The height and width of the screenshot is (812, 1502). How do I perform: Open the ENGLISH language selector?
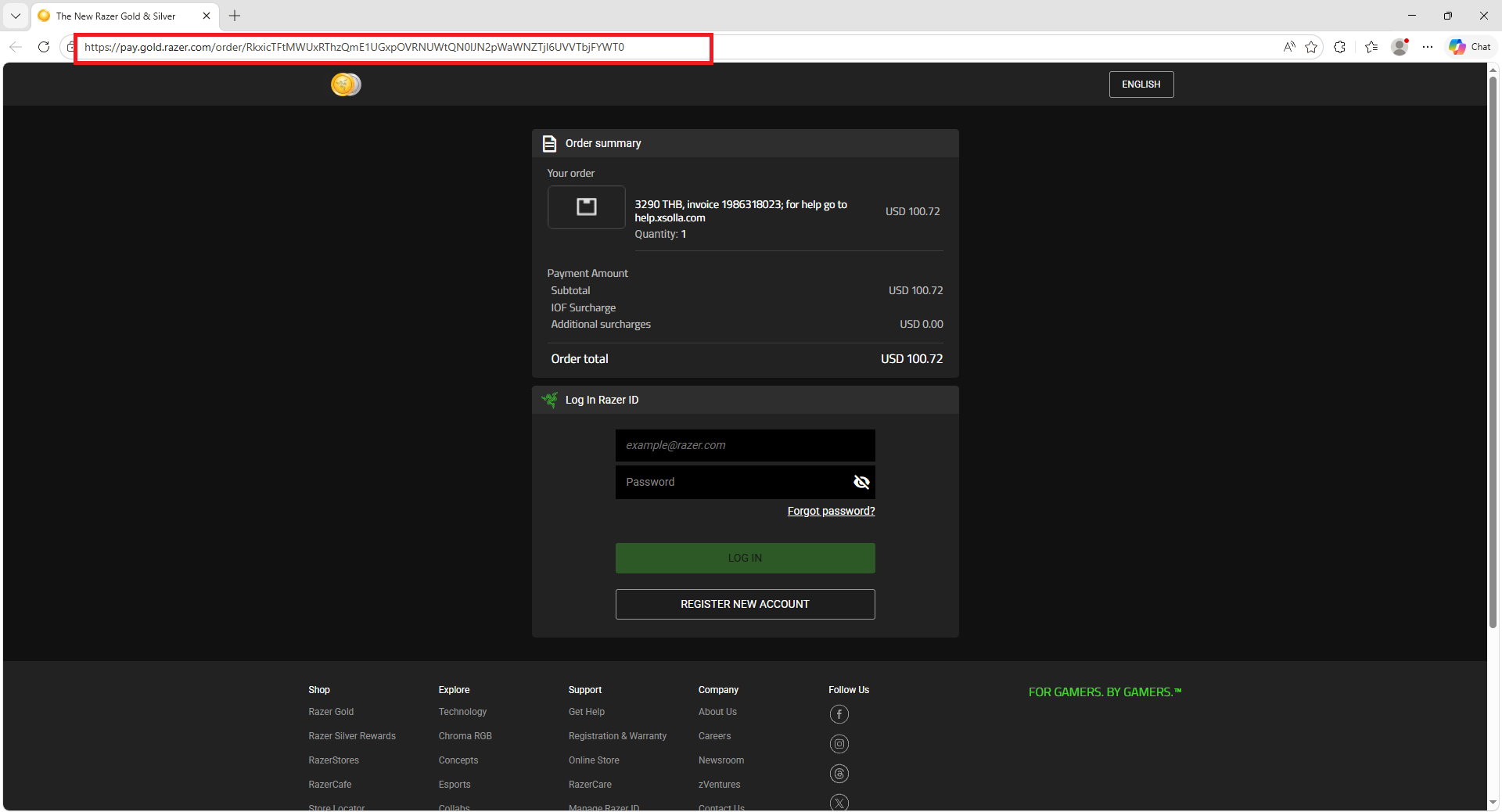(x=1141, y=84)
